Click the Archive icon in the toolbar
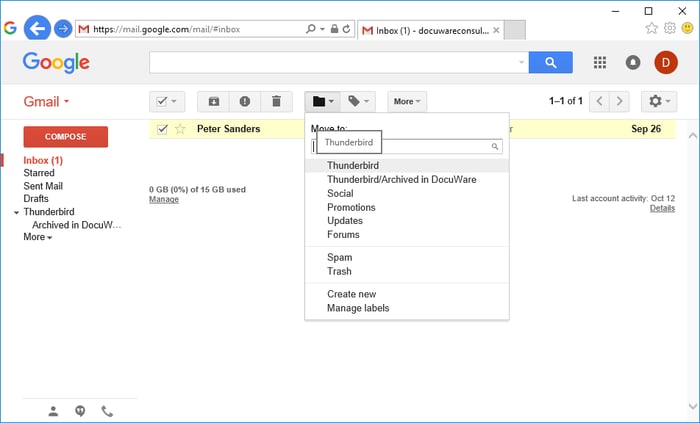 click(x=213, y=101)
